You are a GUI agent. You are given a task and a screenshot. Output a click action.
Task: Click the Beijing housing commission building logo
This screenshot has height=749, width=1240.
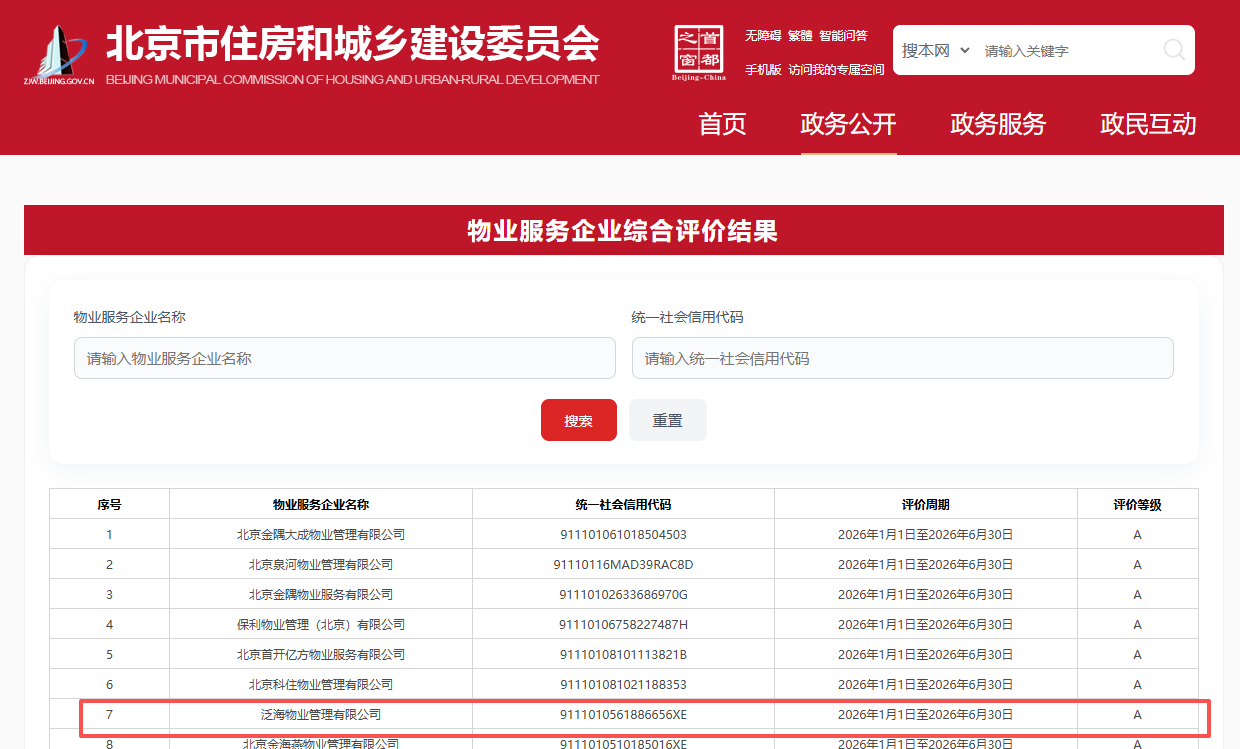[59, 55]
